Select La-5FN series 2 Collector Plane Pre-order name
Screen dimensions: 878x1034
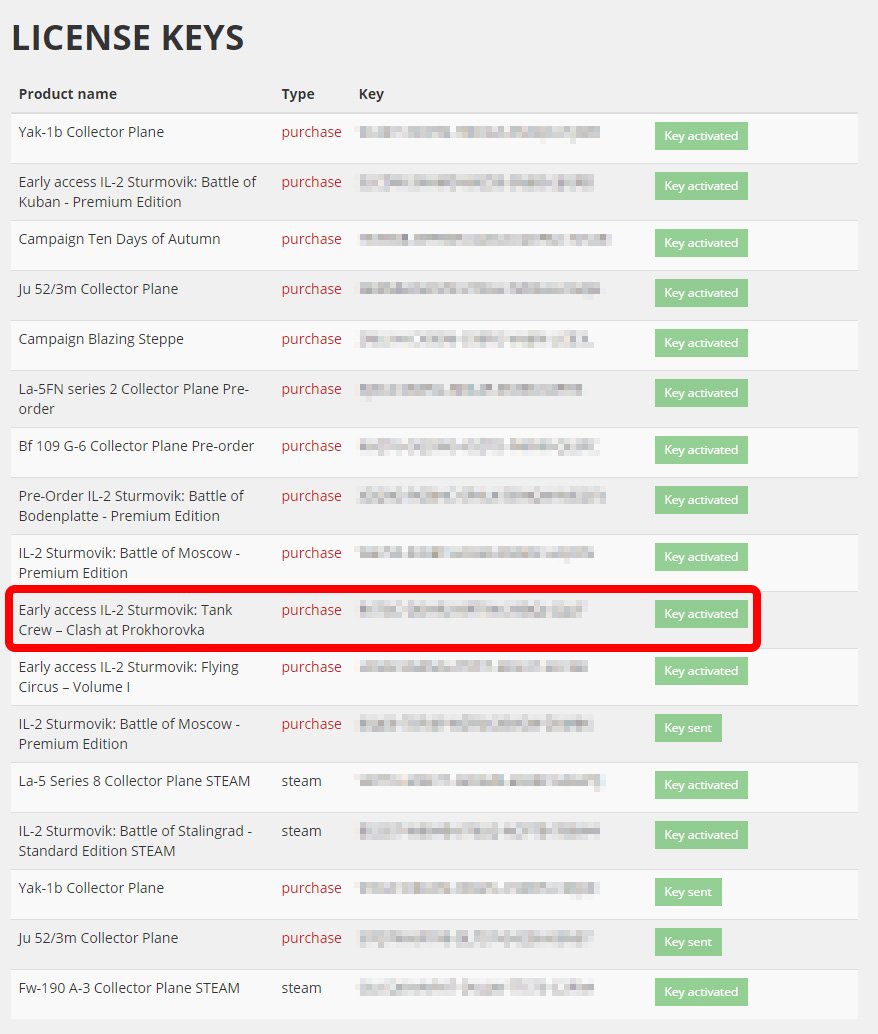134,399
